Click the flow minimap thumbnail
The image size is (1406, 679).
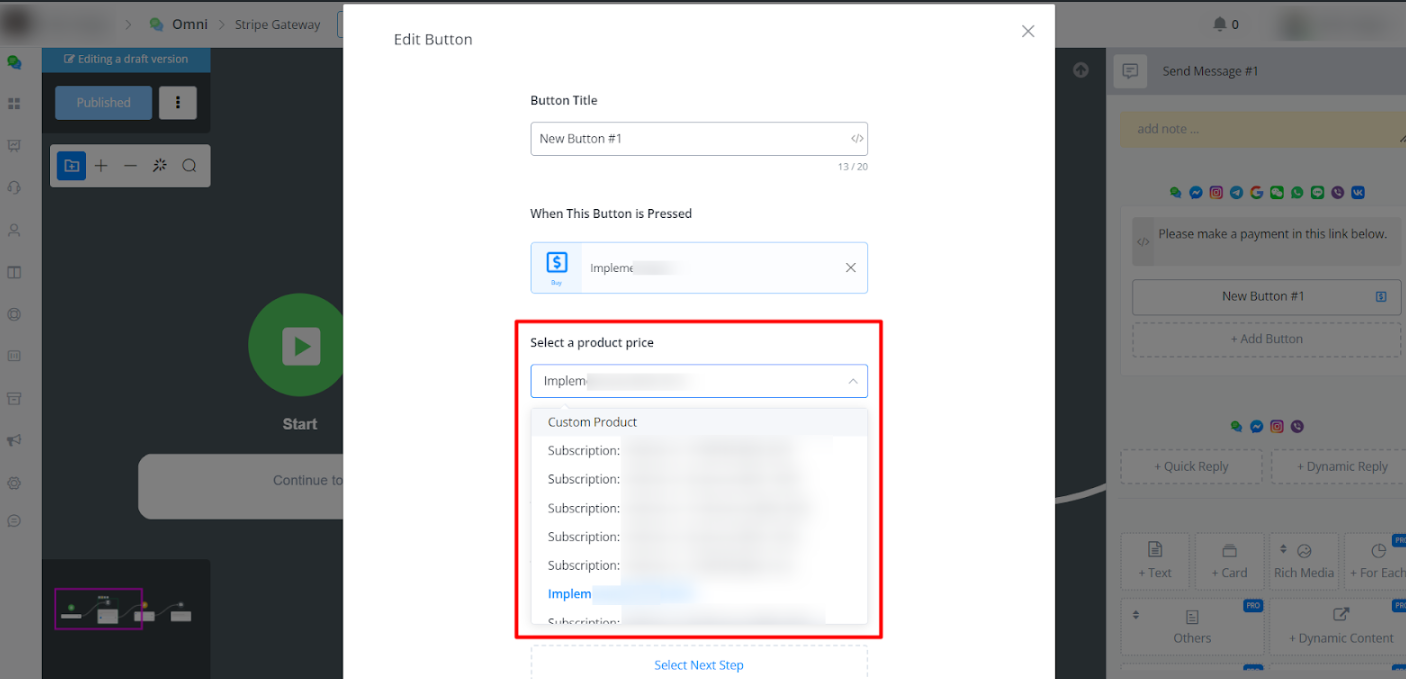click(125, 610)
